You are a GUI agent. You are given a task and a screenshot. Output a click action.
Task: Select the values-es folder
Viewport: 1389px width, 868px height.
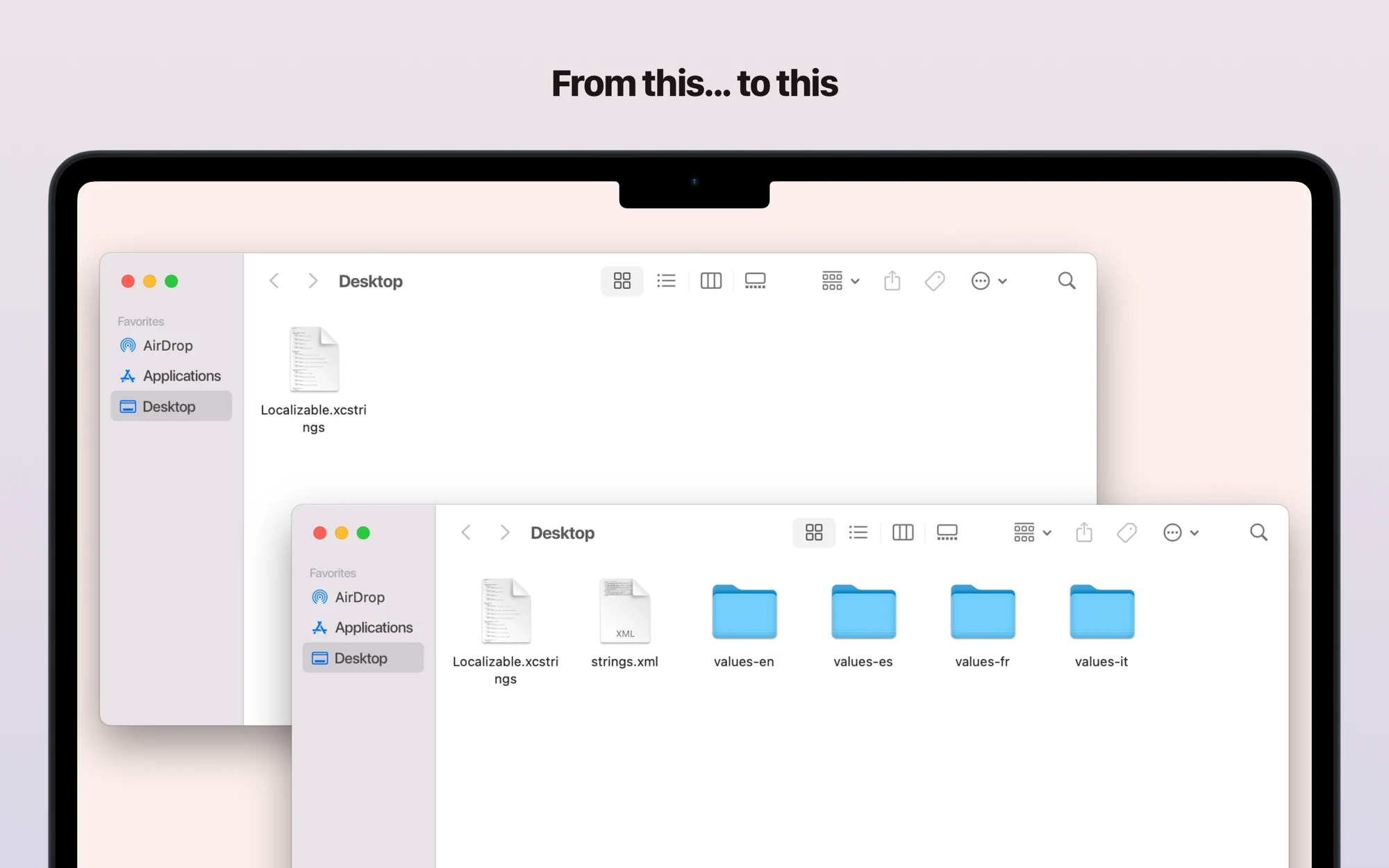pyautogui.click(x=863, y=626)
